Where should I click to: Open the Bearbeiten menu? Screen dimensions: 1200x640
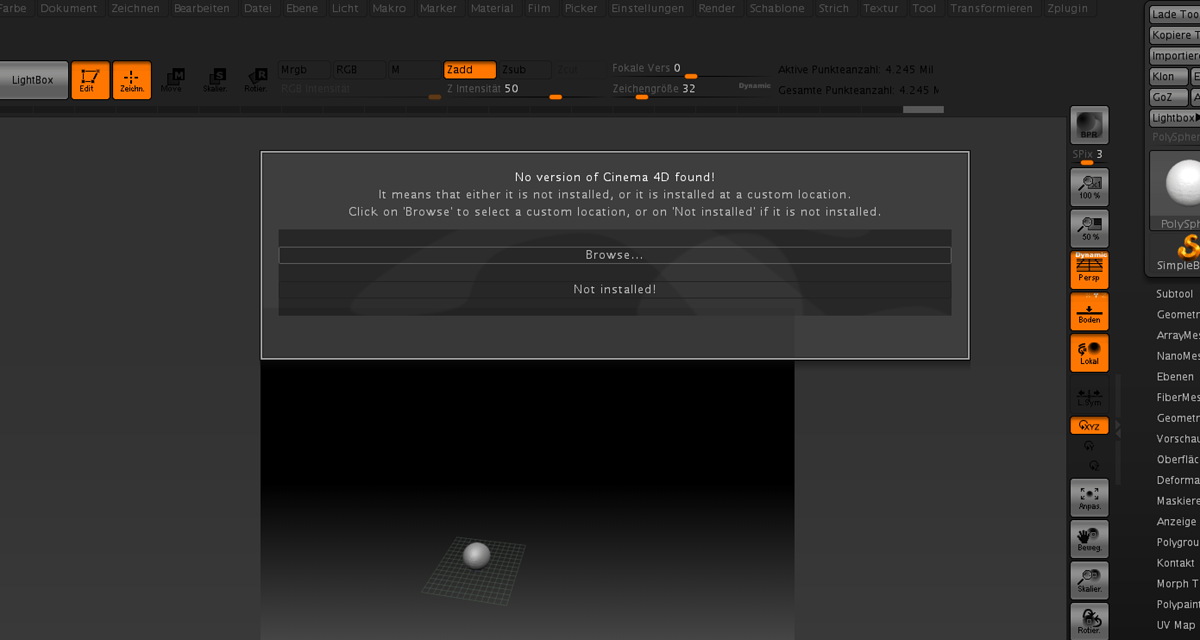click(x=202, y=8)
